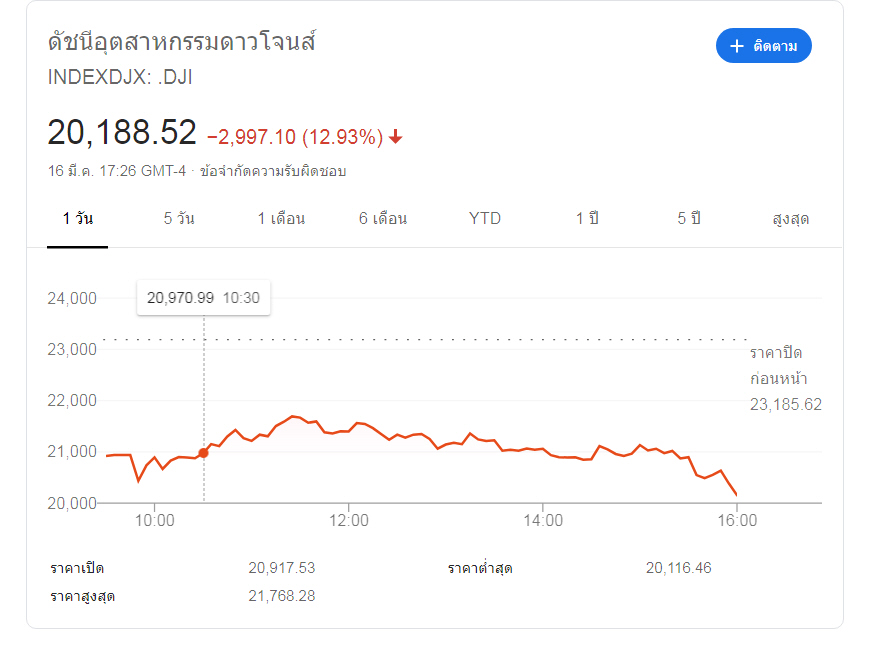This screenshot has height=645, width=885.
Task: Switch to YTD chart range
Action: 485,218
